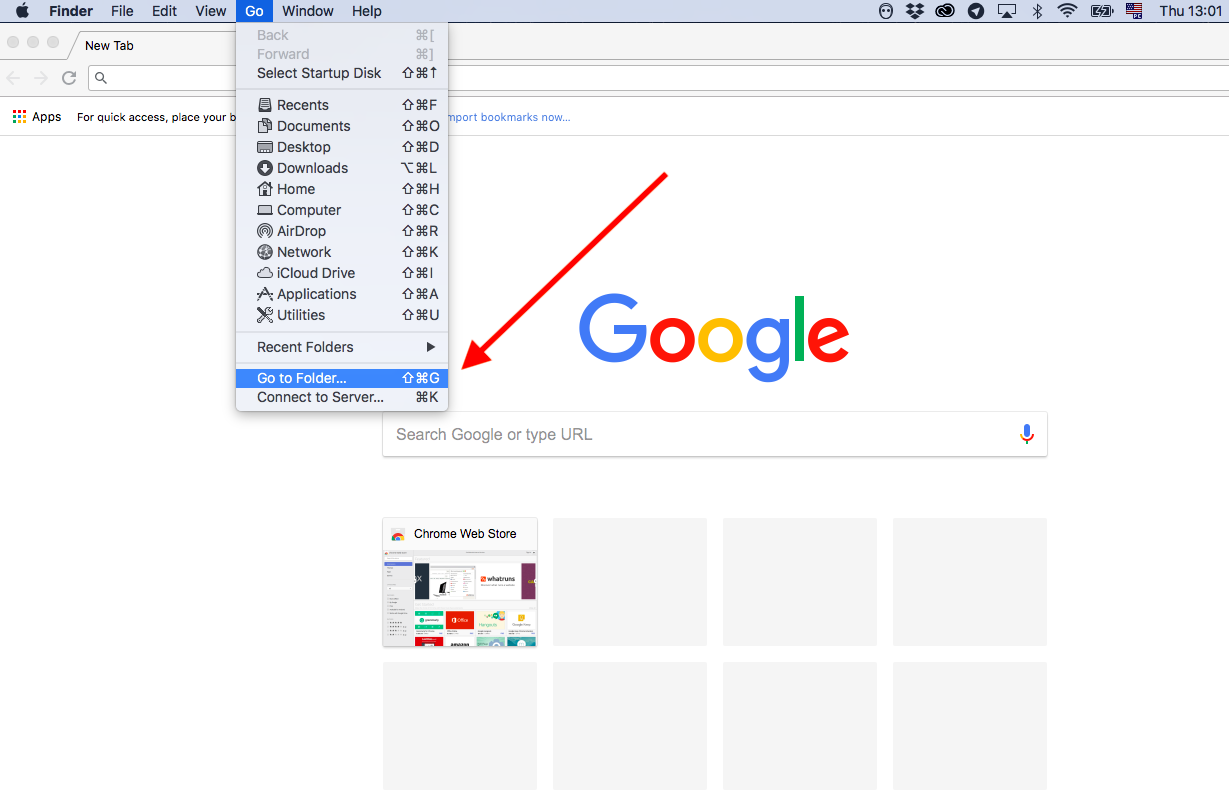Image resolution: width=1229 pixels, height=799 pixels.
Task: Select Desktop in the Go menu
Action: pos(342,147)
